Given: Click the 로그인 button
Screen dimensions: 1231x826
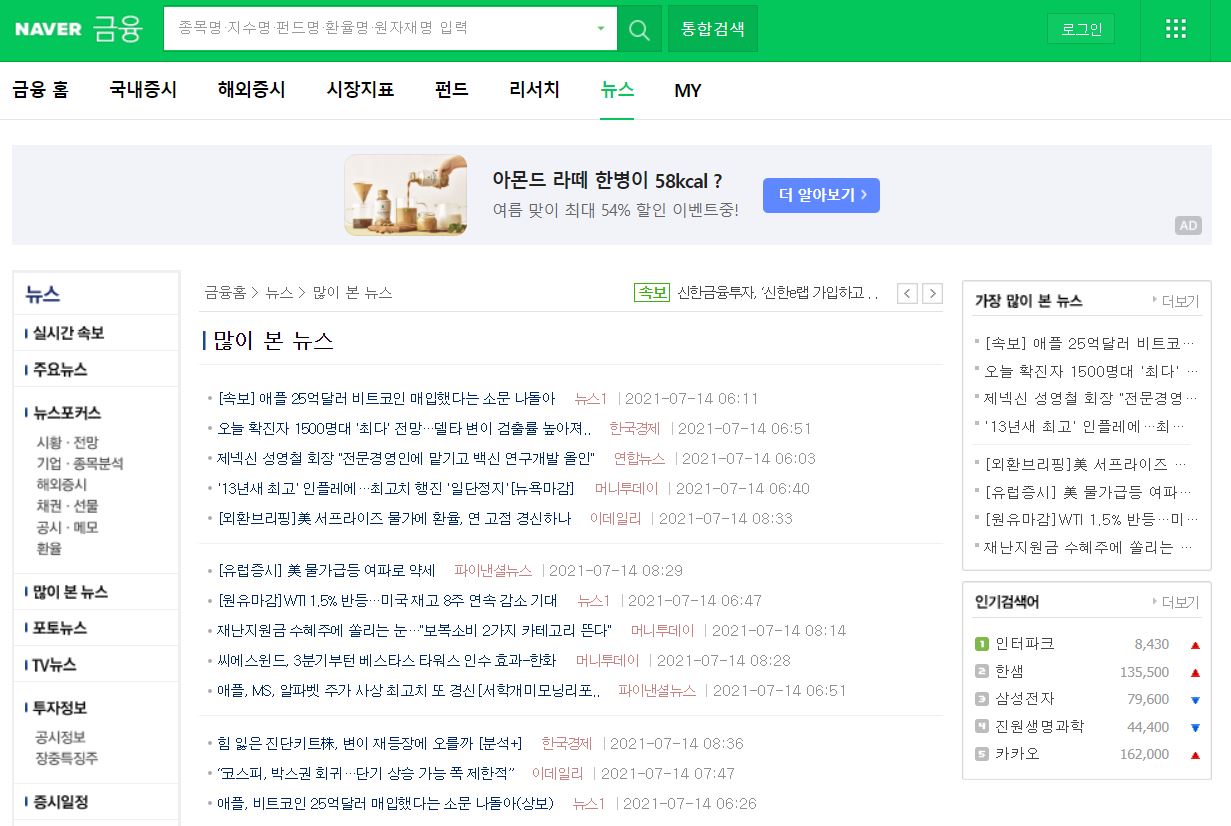Looking at the screenshot, I should click(1081, 29).
